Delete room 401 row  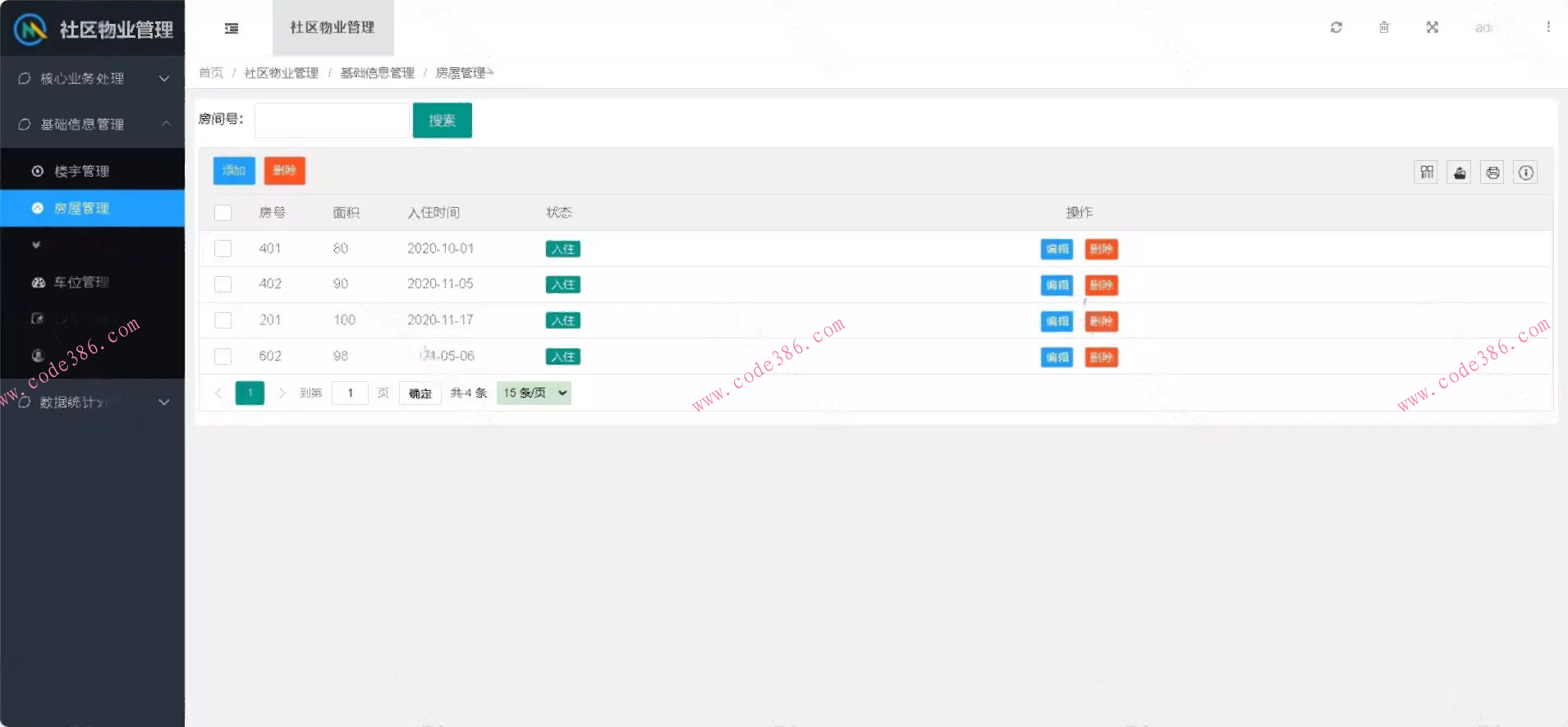tap(1101, 249)
